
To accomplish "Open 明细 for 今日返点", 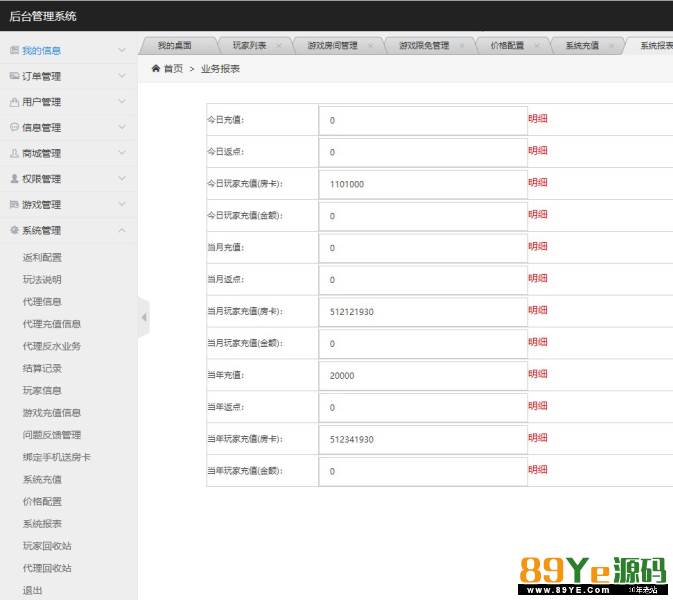I will tap(538, 151).
